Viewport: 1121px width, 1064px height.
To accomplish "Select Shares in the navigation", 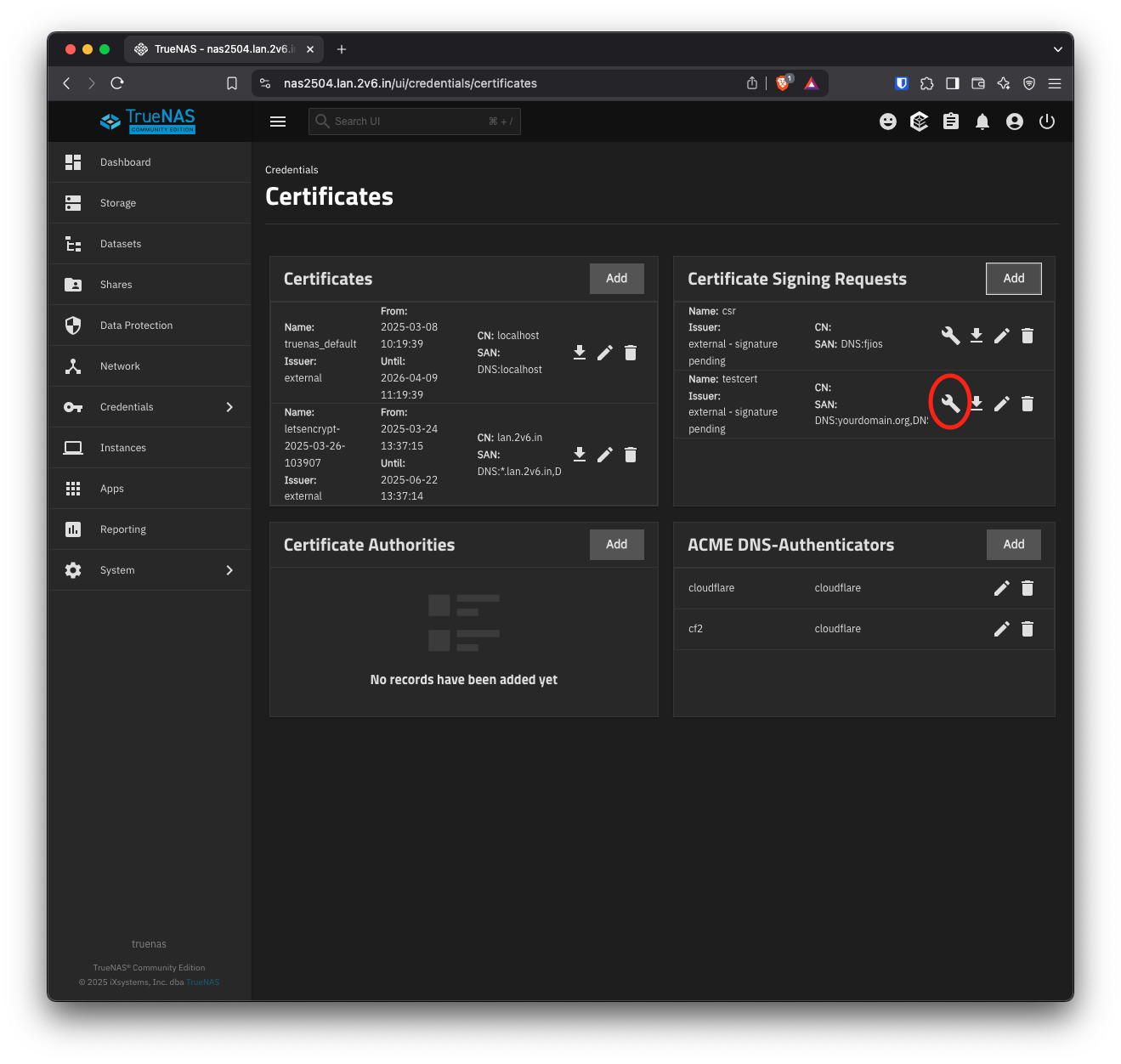I will [150, 285].
